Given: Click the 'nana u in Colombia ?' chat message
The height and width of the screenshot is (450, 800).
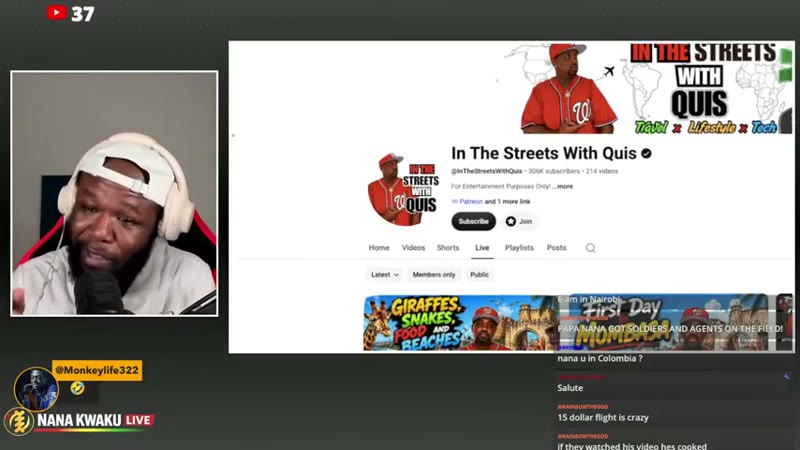Looking at the screenshot, I should (600, 358).
